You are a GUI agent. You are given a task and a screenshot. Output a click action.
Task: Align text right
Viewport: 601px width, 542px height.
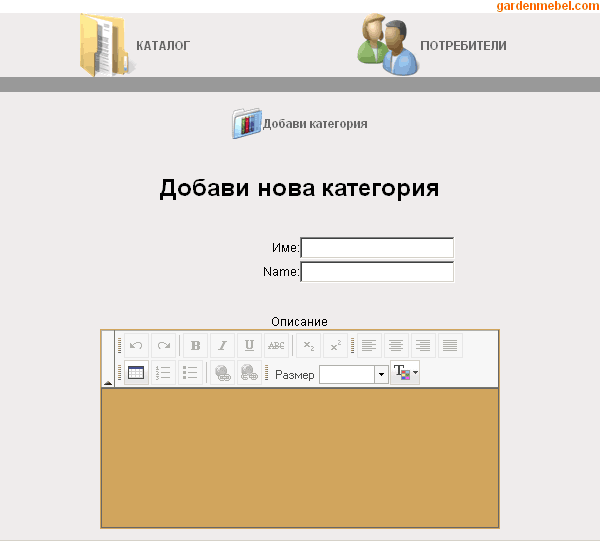tap(423, 345)
